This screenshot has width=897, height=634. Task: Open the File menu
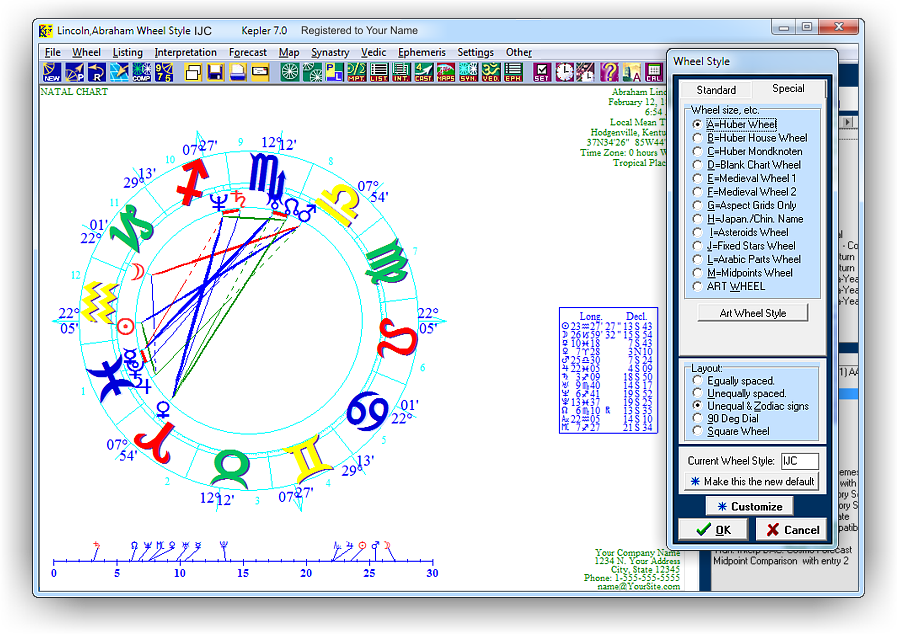click(53, 52)
